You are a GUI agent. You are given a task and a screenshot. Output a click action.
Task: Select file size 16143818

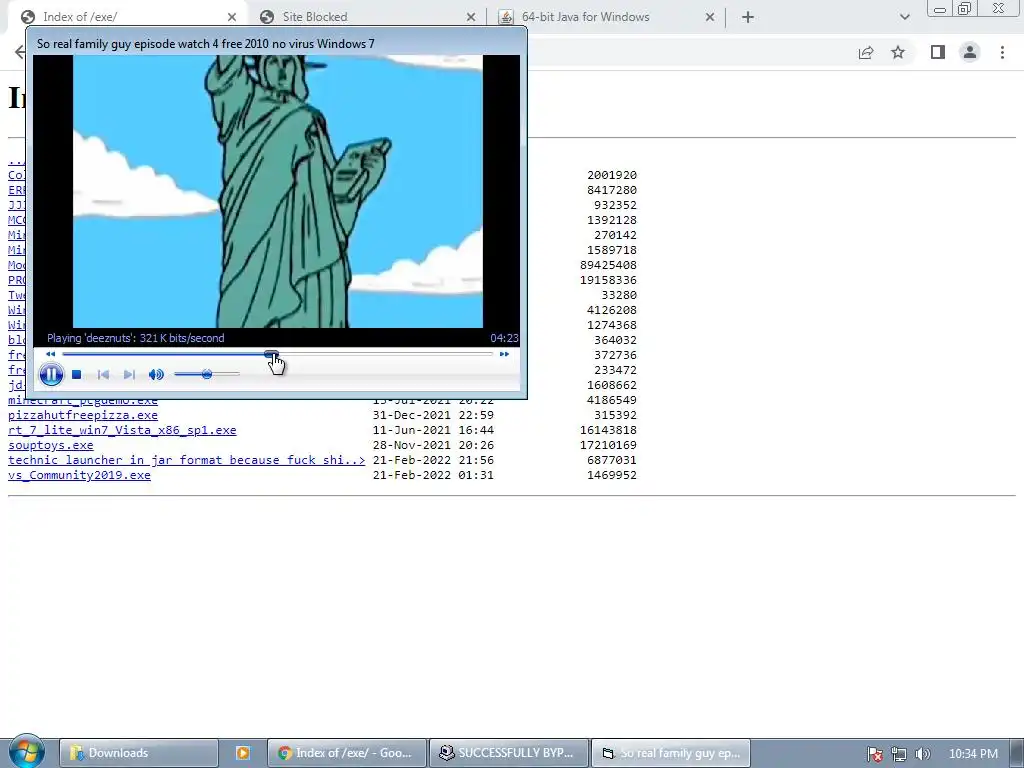(x=608, y=430)
